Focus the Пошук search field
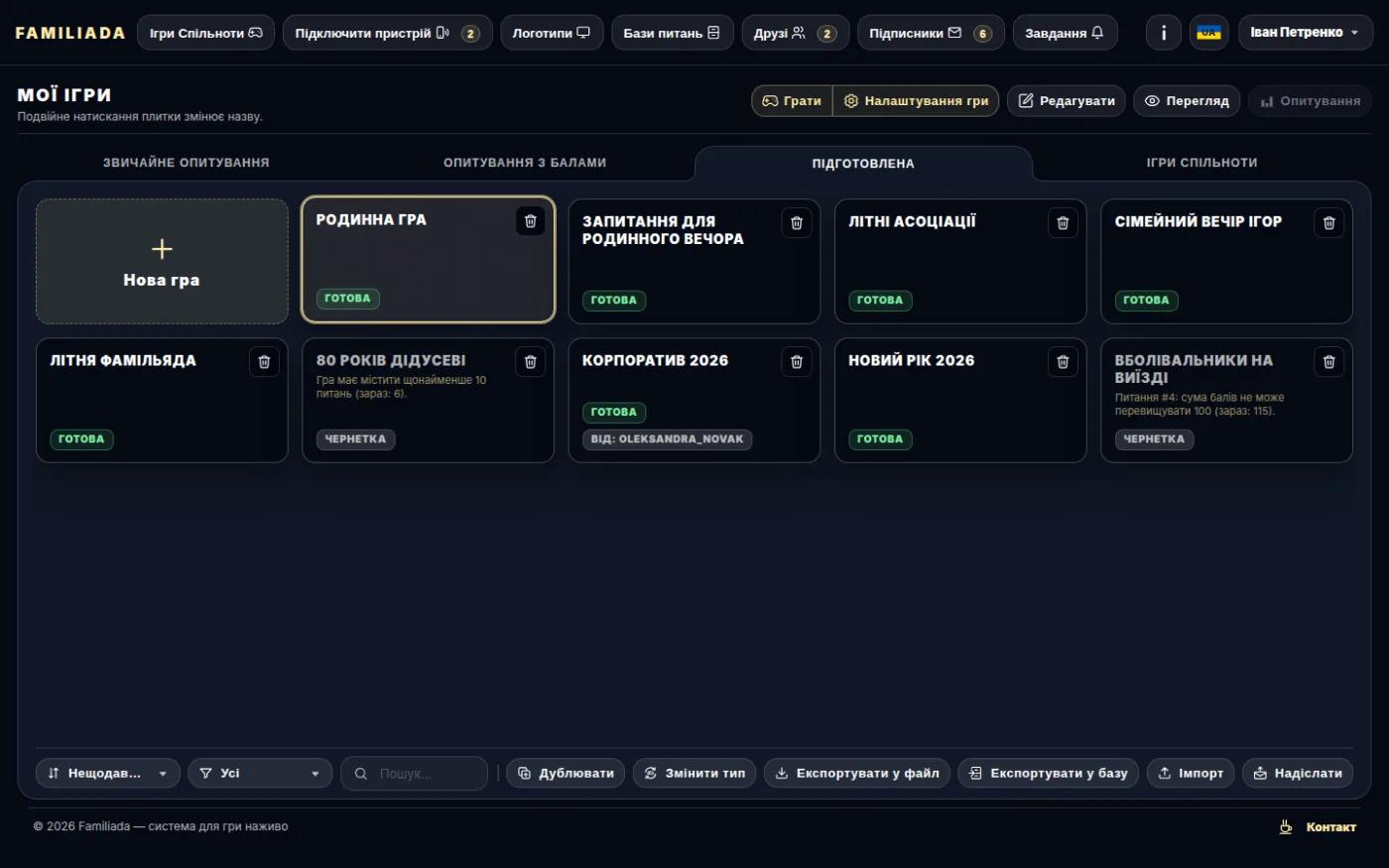This screenshot has width=1389, height=868. 415,774
